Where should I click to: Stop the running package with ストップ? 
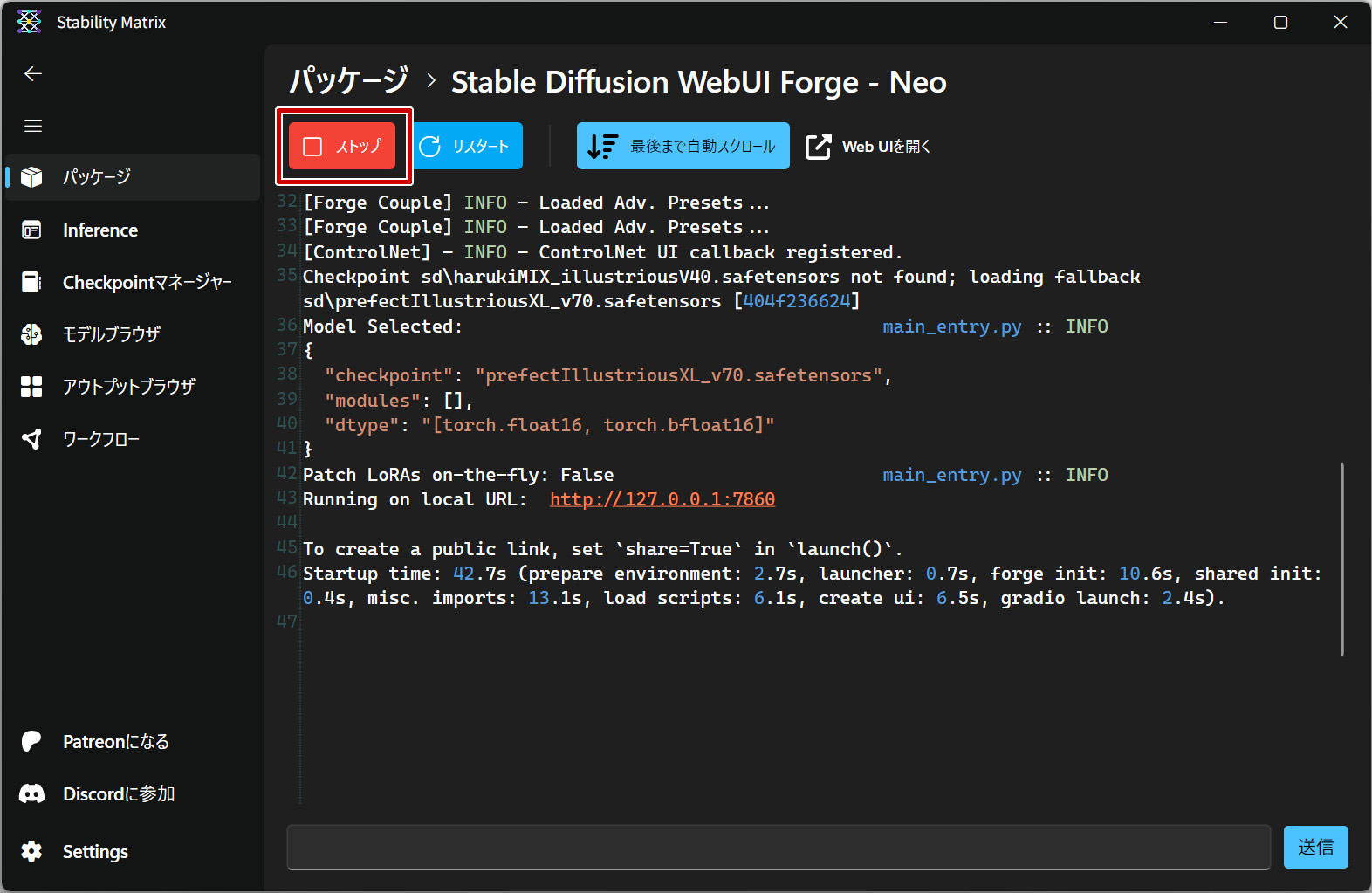(x=342, y=146)
